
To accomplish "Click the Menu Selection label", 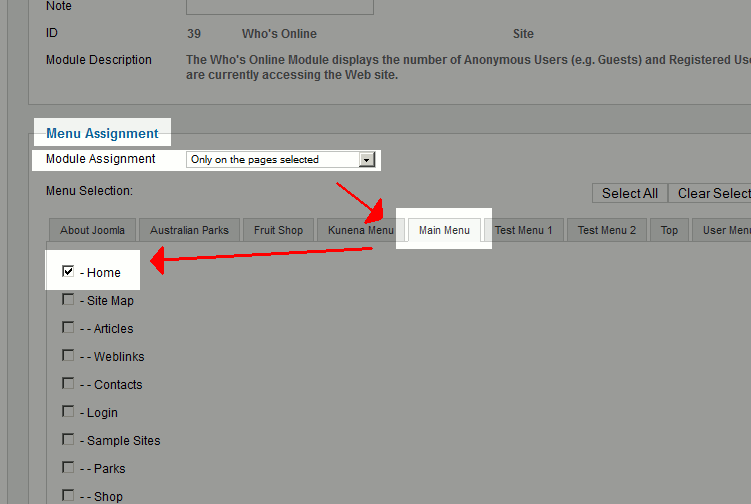I will (x=89, y=191).
